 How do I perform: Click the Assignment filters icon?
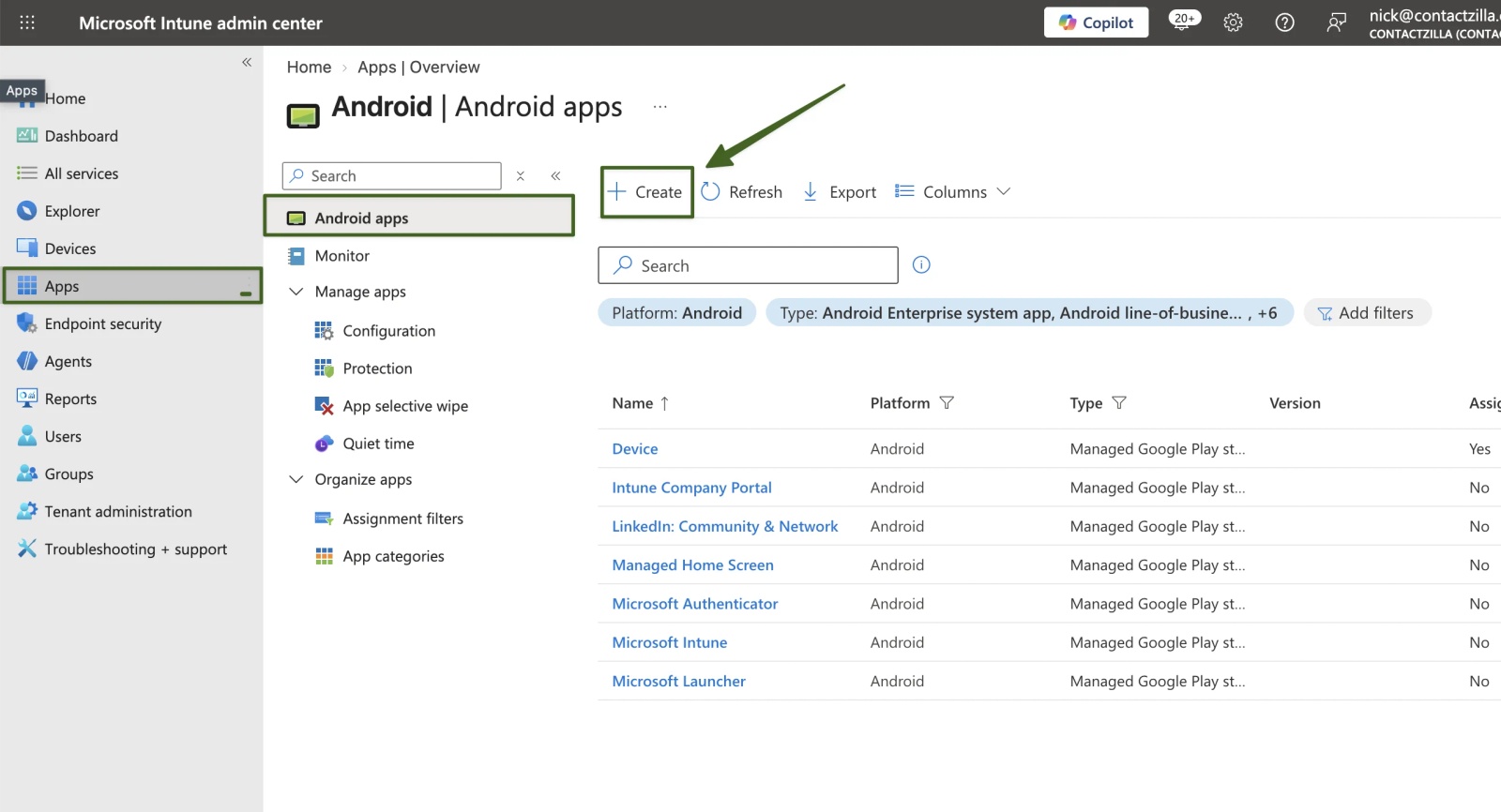coord(324,519)
